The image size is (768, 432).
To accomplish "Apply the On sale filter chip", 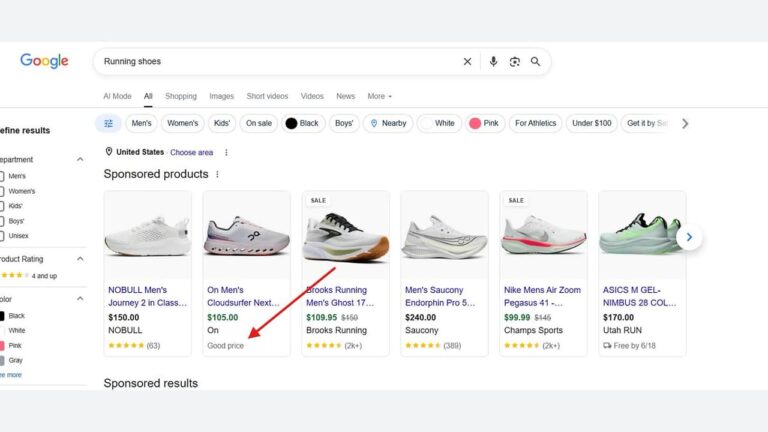I will pos(259,123).
